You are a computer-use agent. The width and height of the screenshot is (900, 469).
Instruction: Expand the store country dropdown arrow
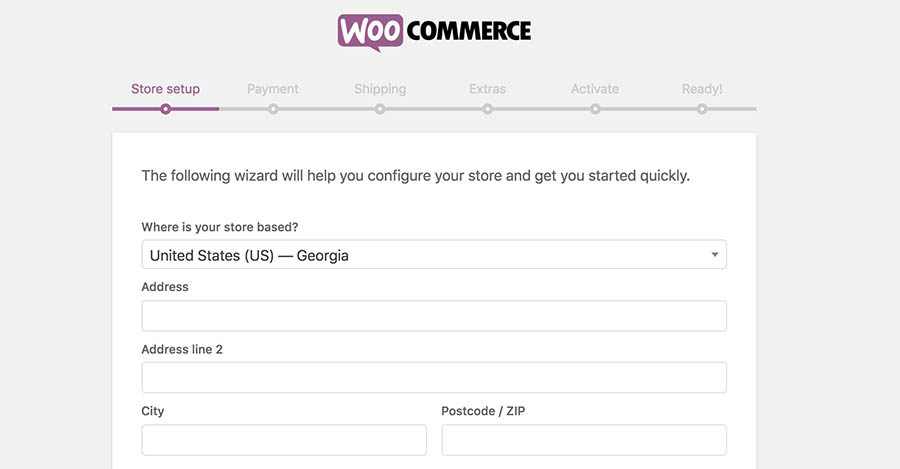714,255
